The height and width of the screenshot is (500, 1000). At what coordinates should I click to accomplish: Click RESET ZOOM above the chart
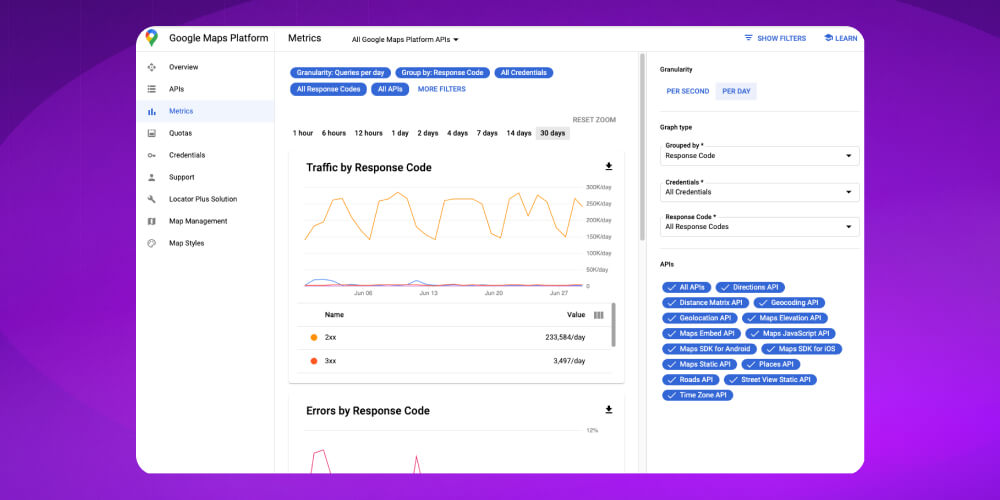point(594,120)
